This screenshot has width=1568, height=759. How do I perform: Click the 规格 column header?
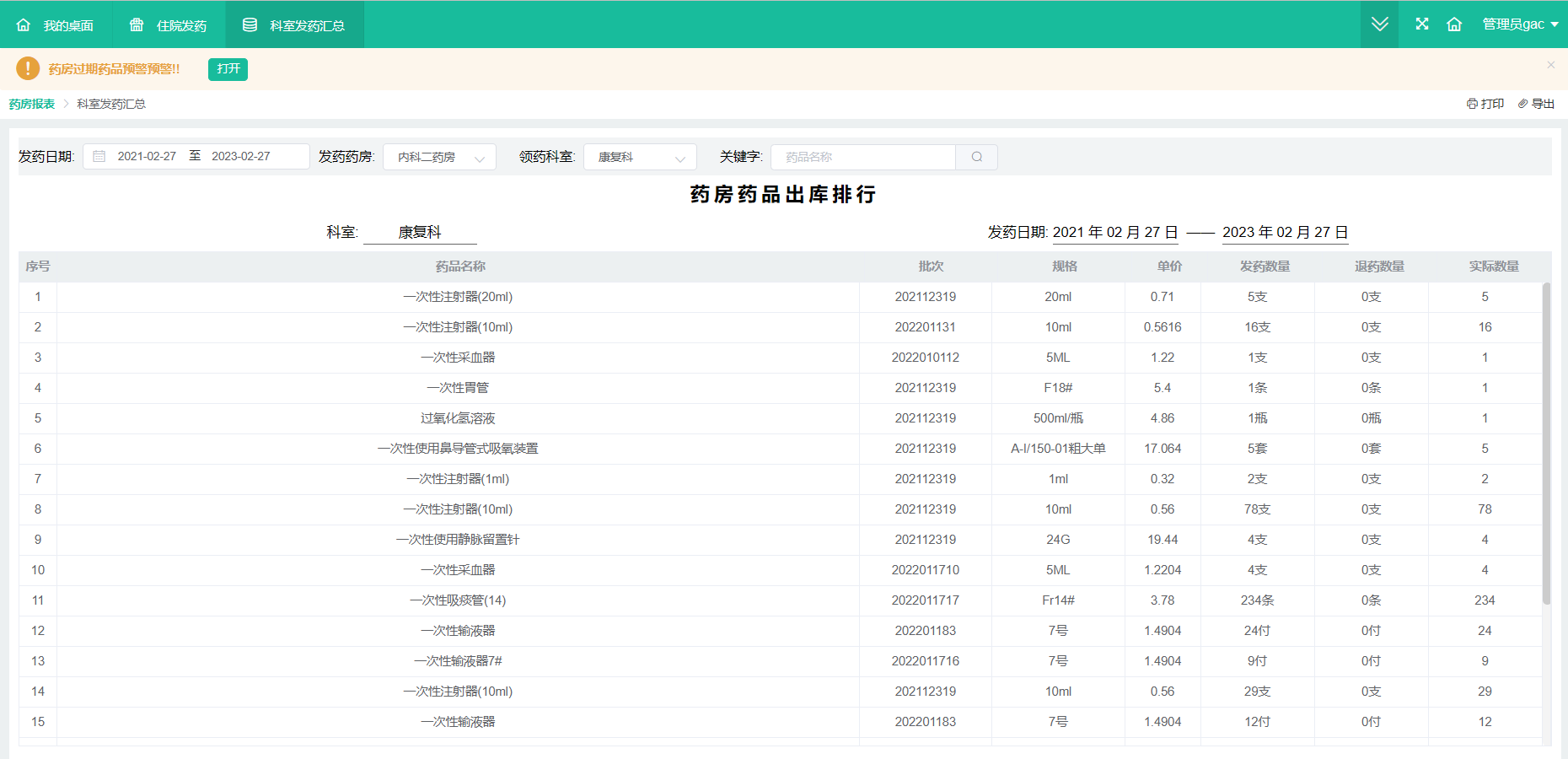[x=1065, y=266]
